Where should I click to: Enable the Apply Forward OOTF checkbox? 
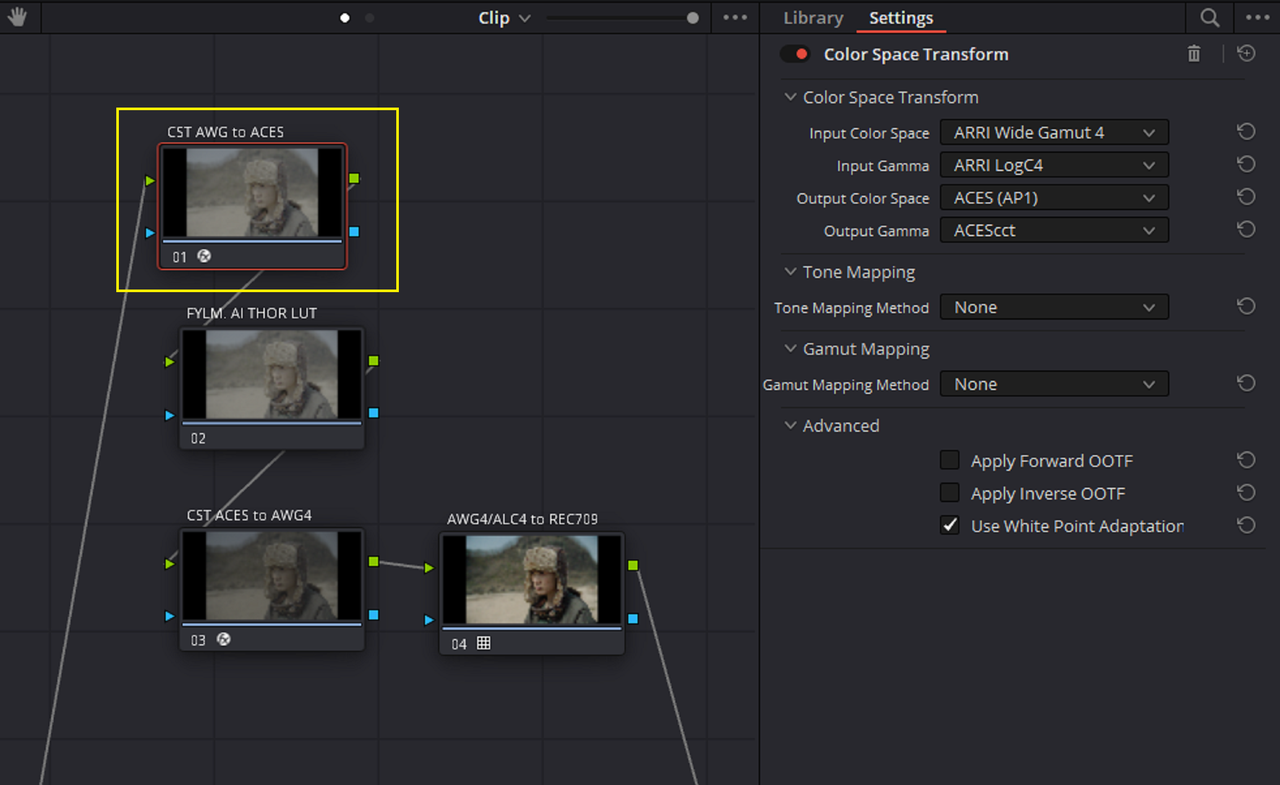[x=950, y=460]
